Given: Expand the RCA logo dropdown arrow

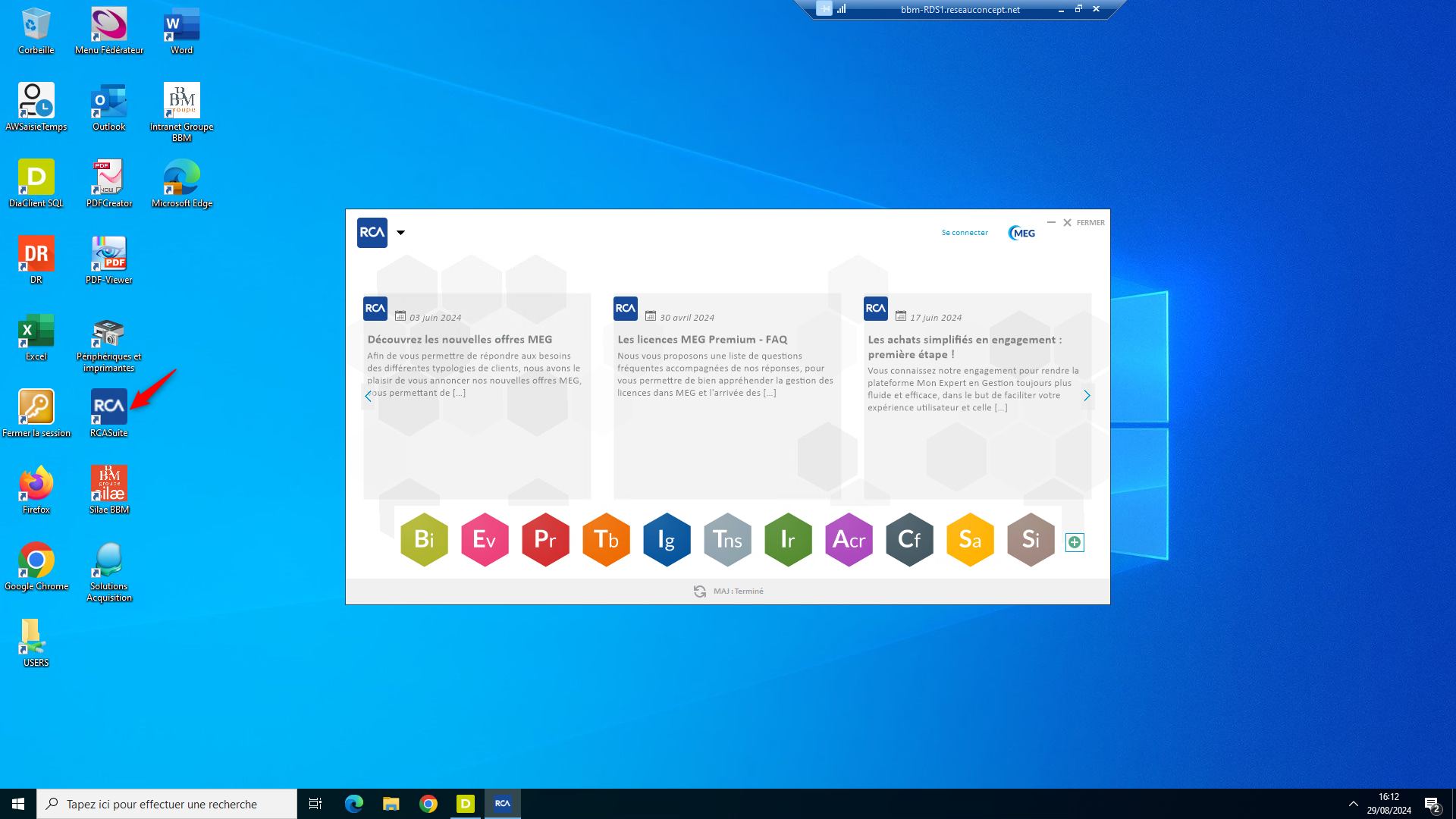Looking at the screenshot, I should pyautogui.click(x=400, y=233).
